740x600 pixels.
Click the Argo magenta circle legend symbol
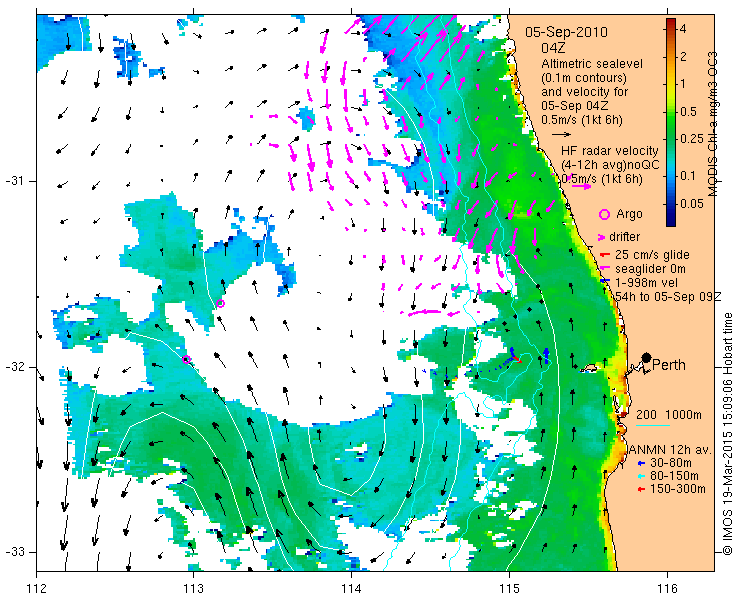[604, 215]
